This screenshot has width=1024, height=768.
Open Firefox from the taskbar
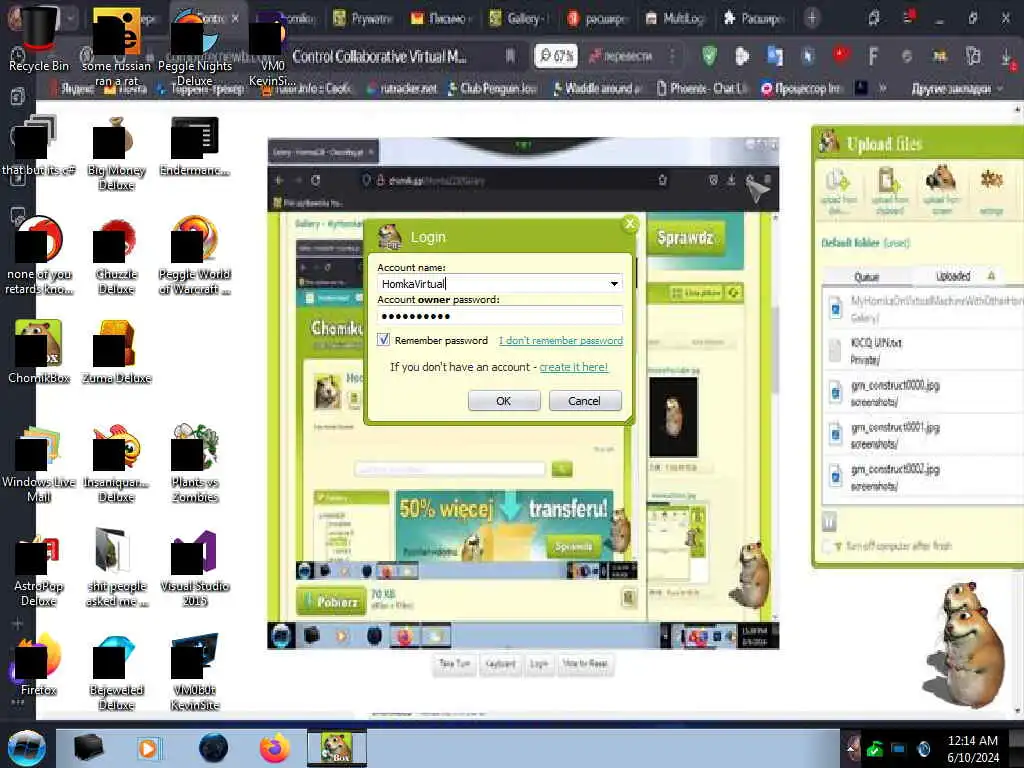[275, 748]
